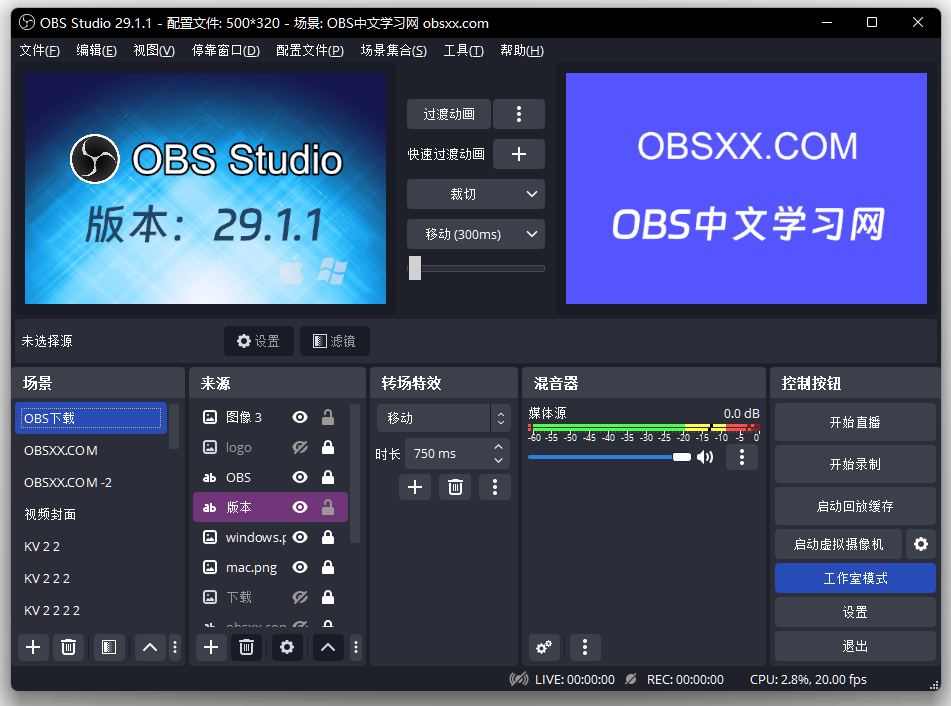Show the logo source
The height and width of the screenshot is (706, 951).
click(300, 448)
